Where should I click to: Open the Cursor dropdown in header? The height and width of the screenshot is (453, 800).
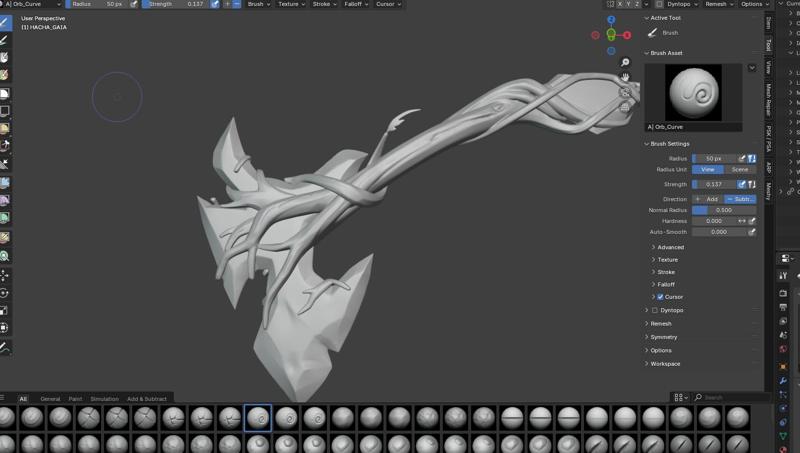pyautogui.click(x=388, y=4)
